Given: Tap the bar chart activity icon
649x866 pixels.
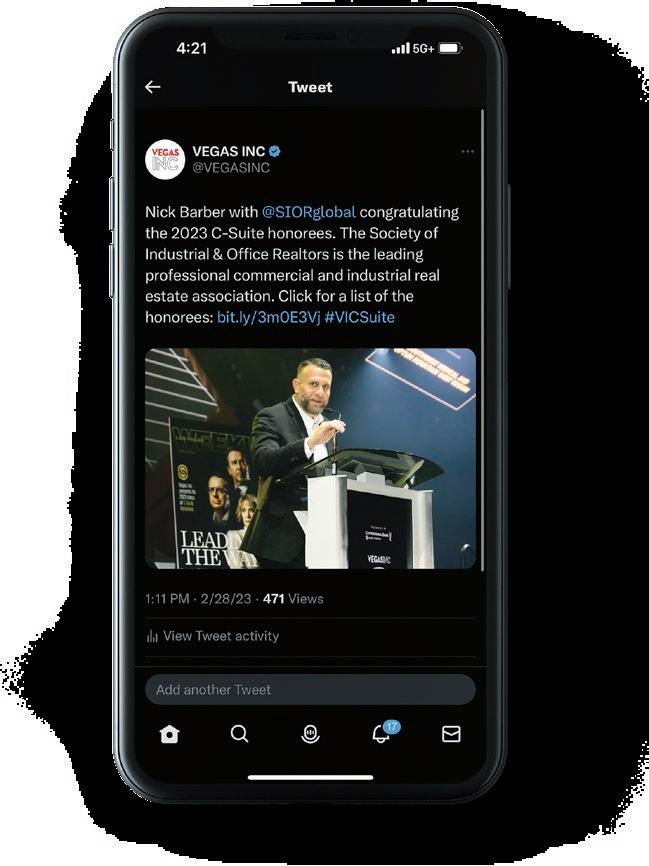Looking at the screenshot, I should [x=152, y=636].
